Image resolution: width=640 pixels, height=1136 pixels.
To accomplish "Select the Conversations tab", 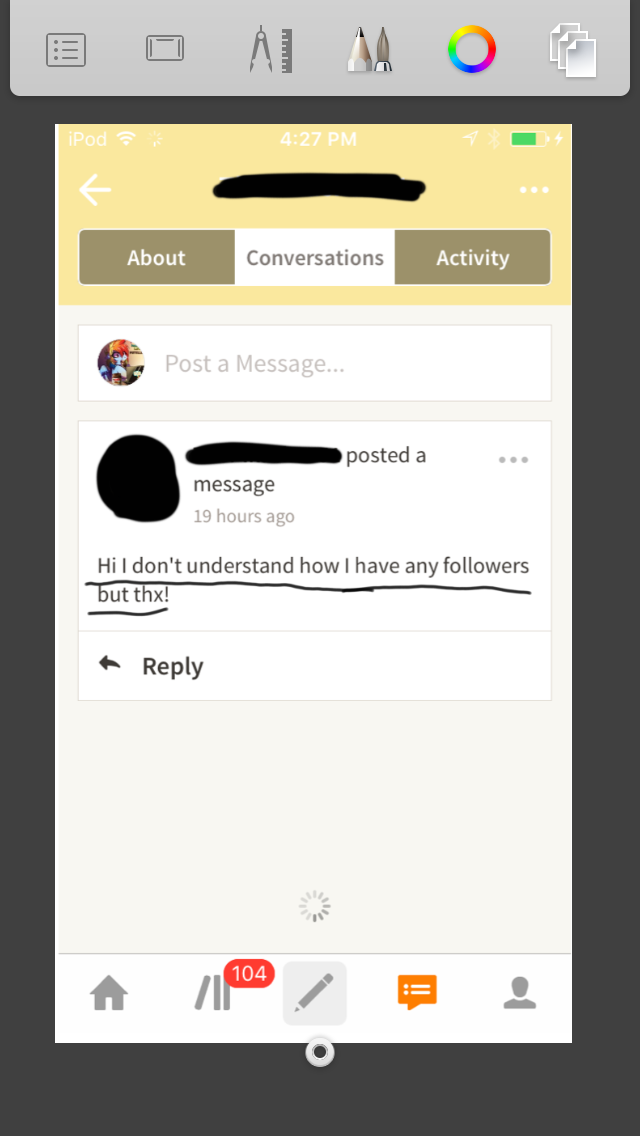I will [x=315, y=257].
